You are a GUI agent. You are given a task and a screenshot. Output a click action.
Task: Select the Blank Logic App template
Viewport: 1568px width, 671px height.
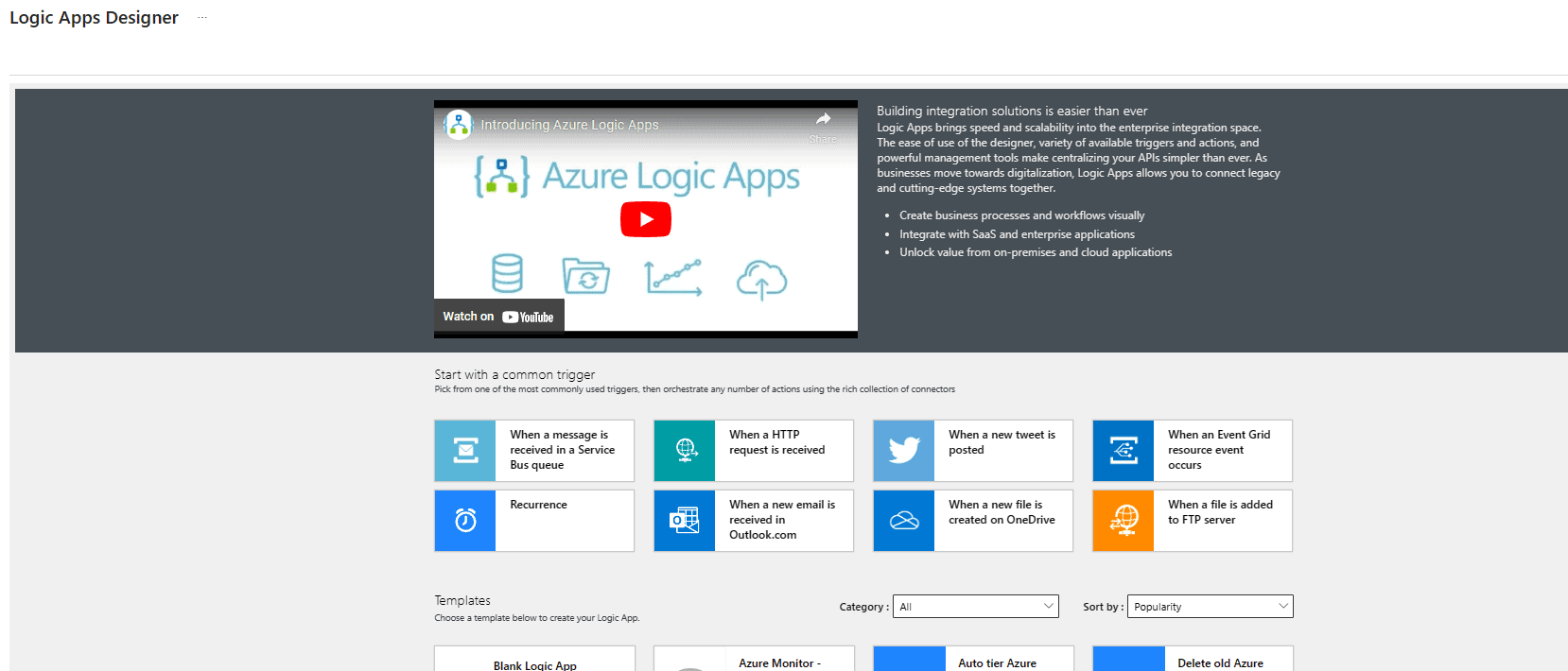point(535,659)
